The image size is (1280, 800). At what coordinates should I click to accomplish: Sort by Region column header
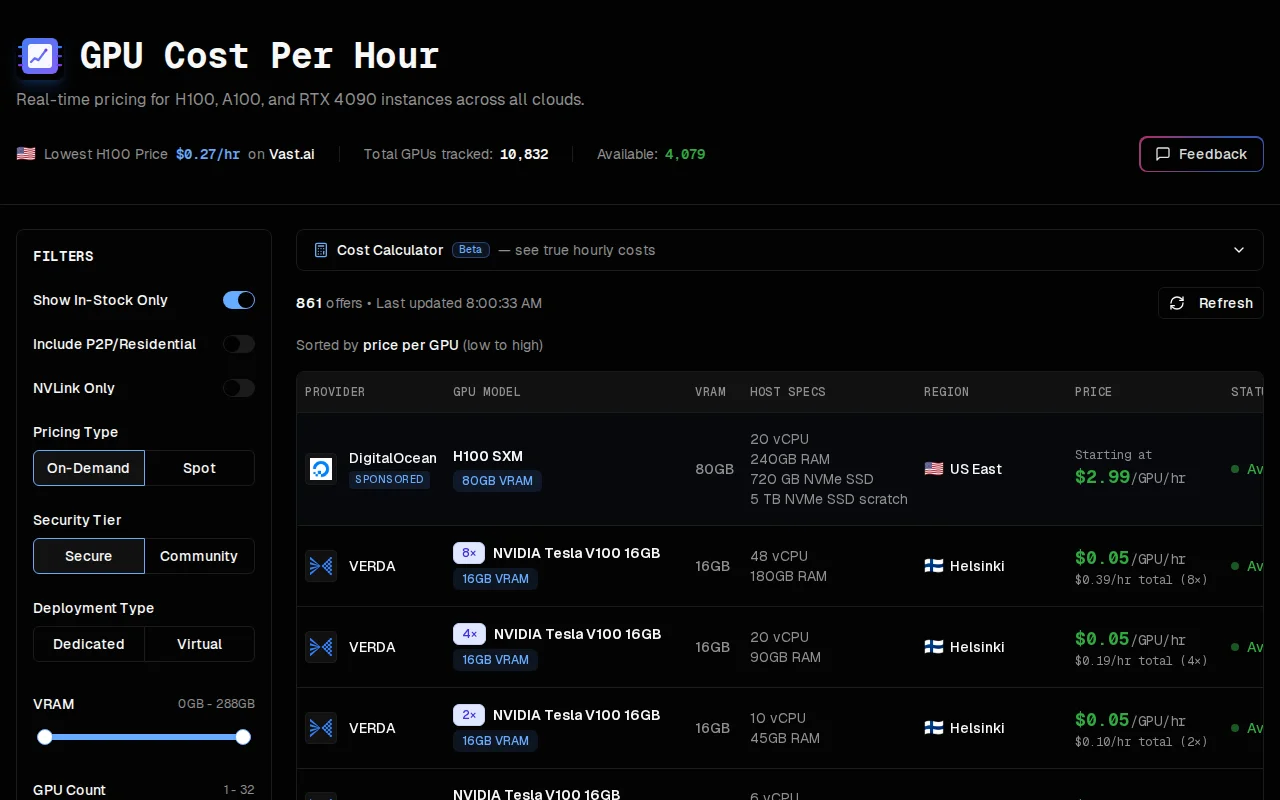pyautogui.click(x=946, y=392)
